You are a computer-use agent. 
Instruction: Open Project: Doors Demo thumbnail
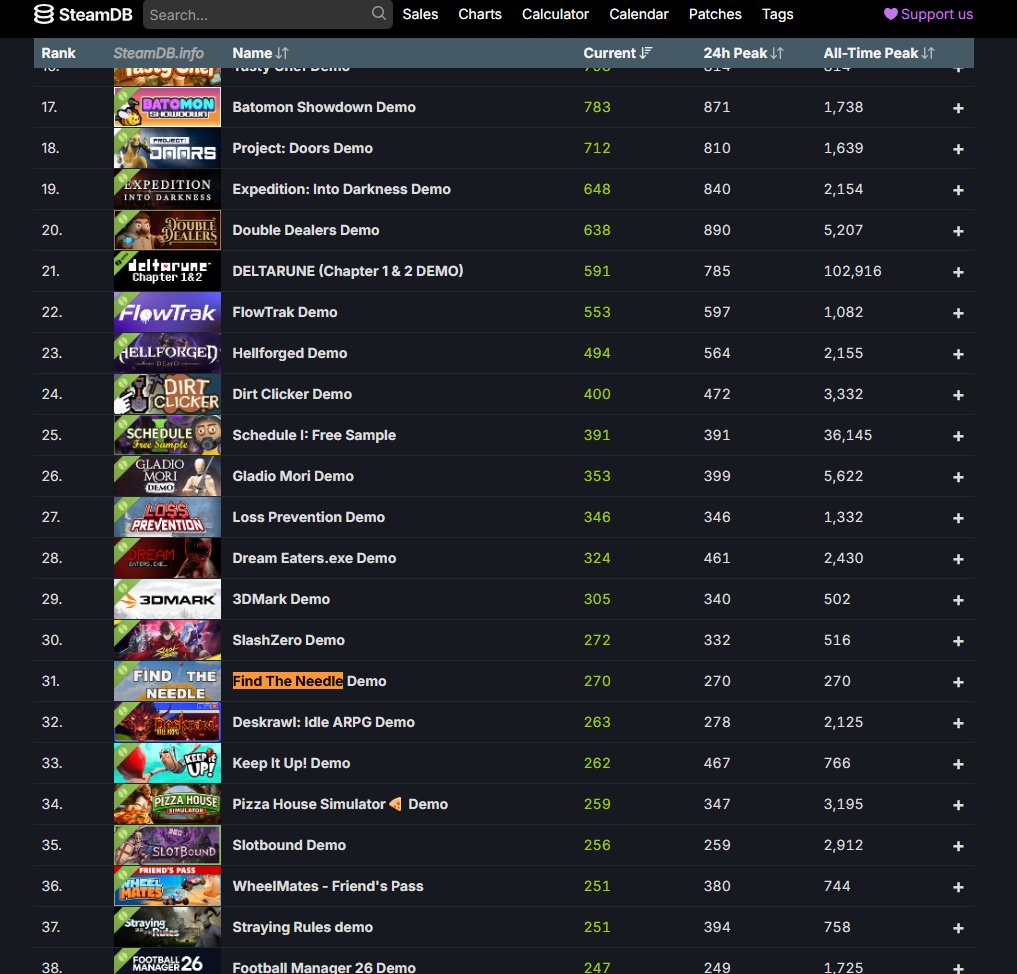pyautogui.click(x=167, y=148)
